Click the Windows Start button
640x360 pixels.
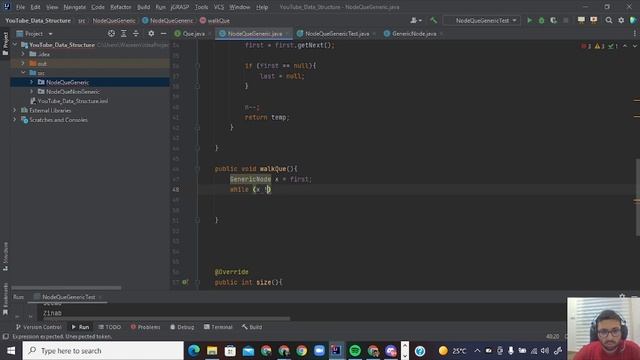tap(11, 351)
